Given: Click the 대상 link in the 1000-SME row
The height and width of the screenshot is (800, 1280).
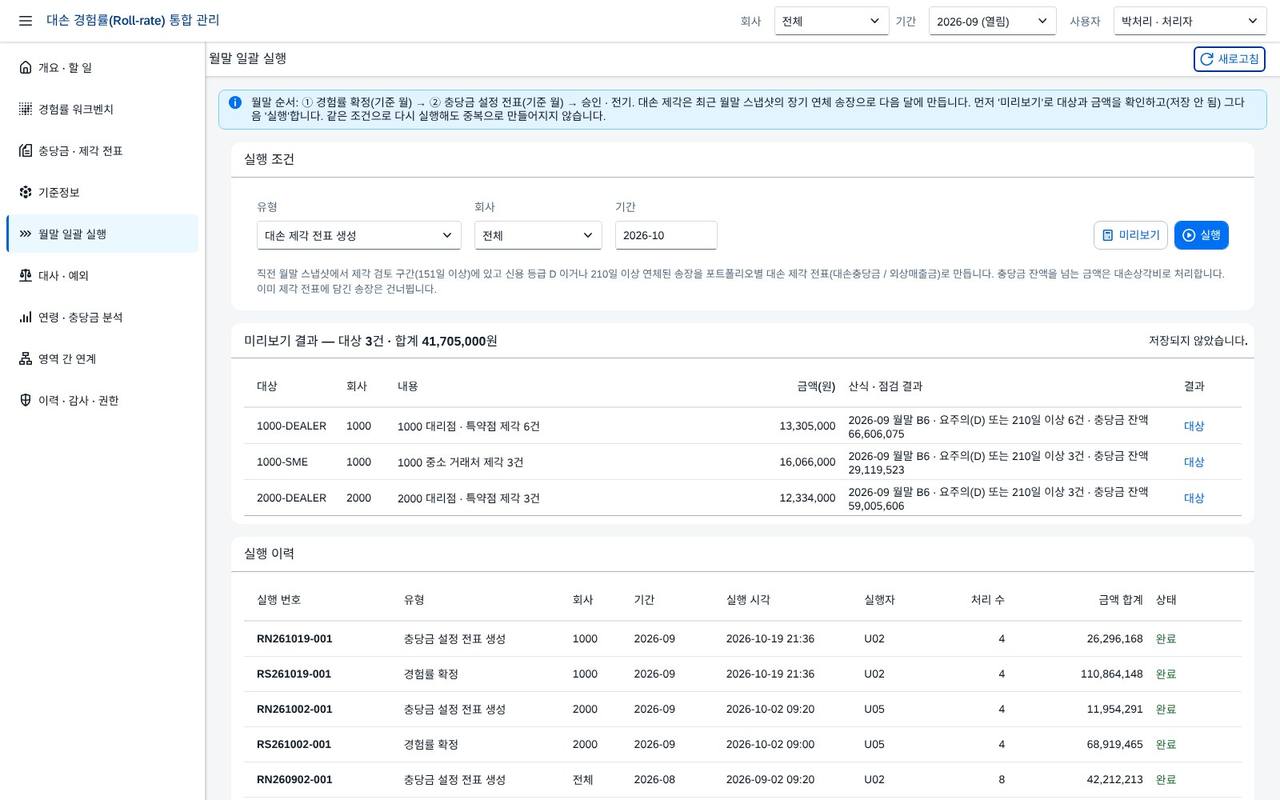Looking at the screenshot, I should [1194, 462].
